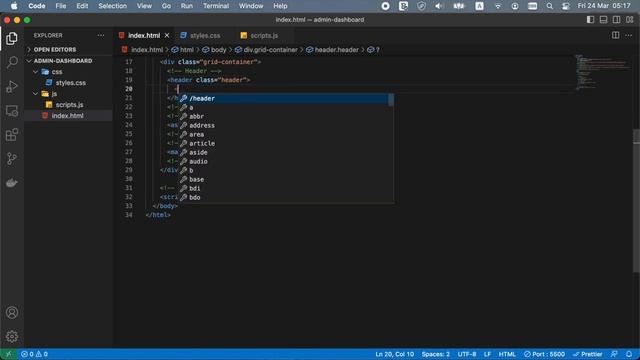This screenshot has width=640, height=360.
Task: Open Spotlight search in menu bar
Action: pos(550,6)
